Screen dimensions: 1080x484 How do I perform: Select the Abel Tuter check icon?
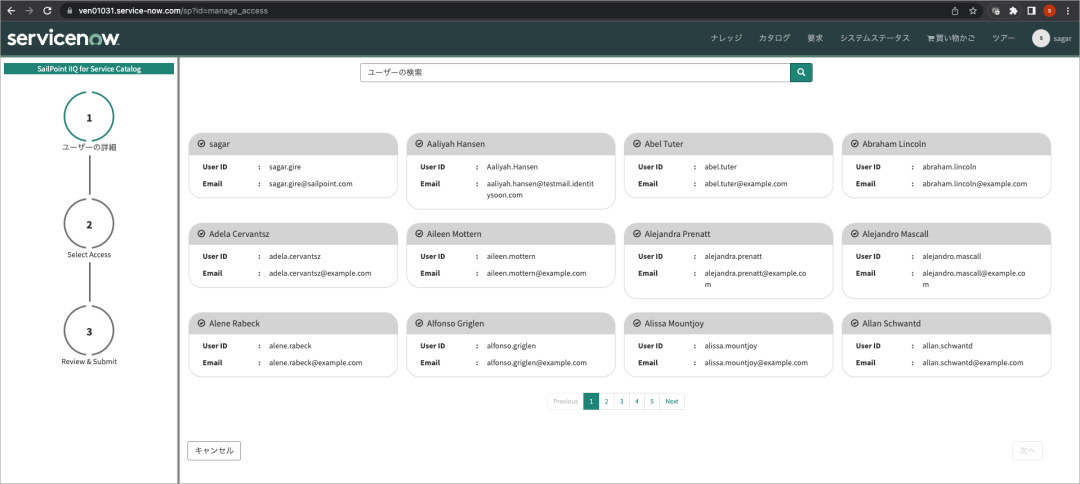click(637, 144)
